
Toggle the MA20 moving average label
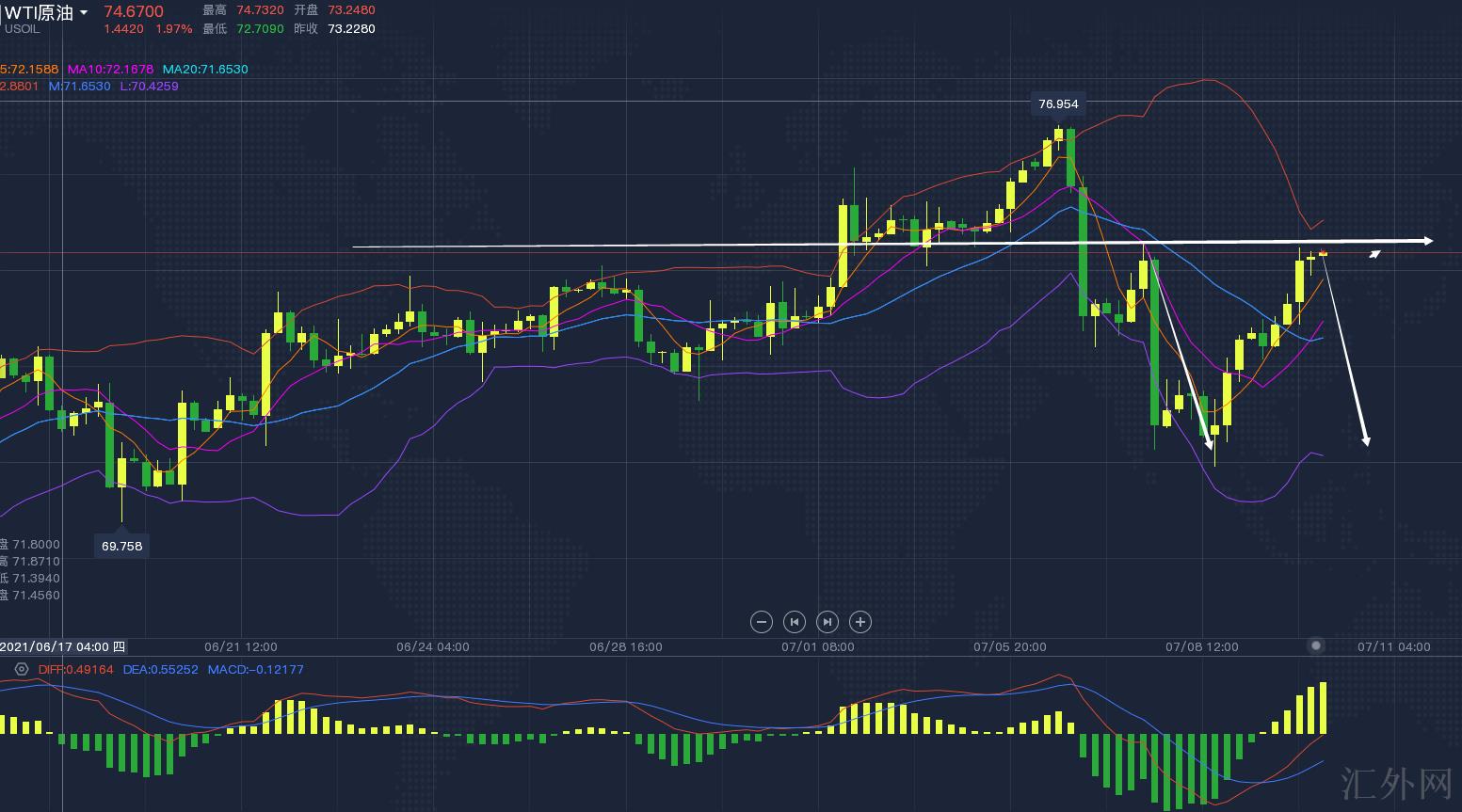(x=205, y=69)
